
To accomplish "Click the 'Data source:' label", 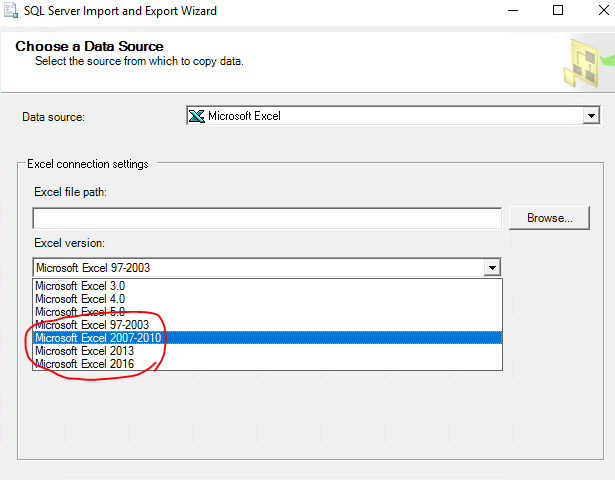I will (53, 117).
